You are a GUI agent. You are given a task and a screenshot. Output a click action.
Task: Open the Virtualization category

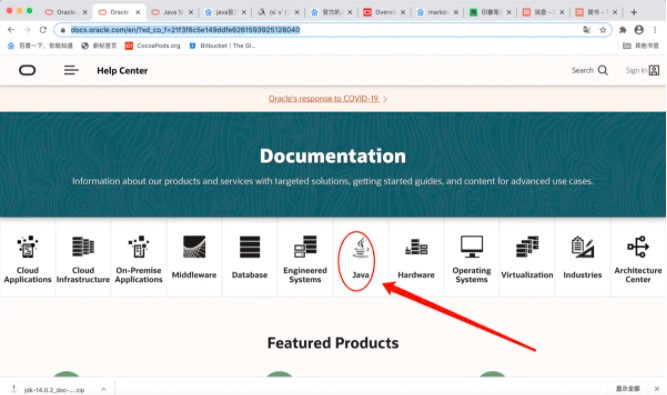[527, 257]
